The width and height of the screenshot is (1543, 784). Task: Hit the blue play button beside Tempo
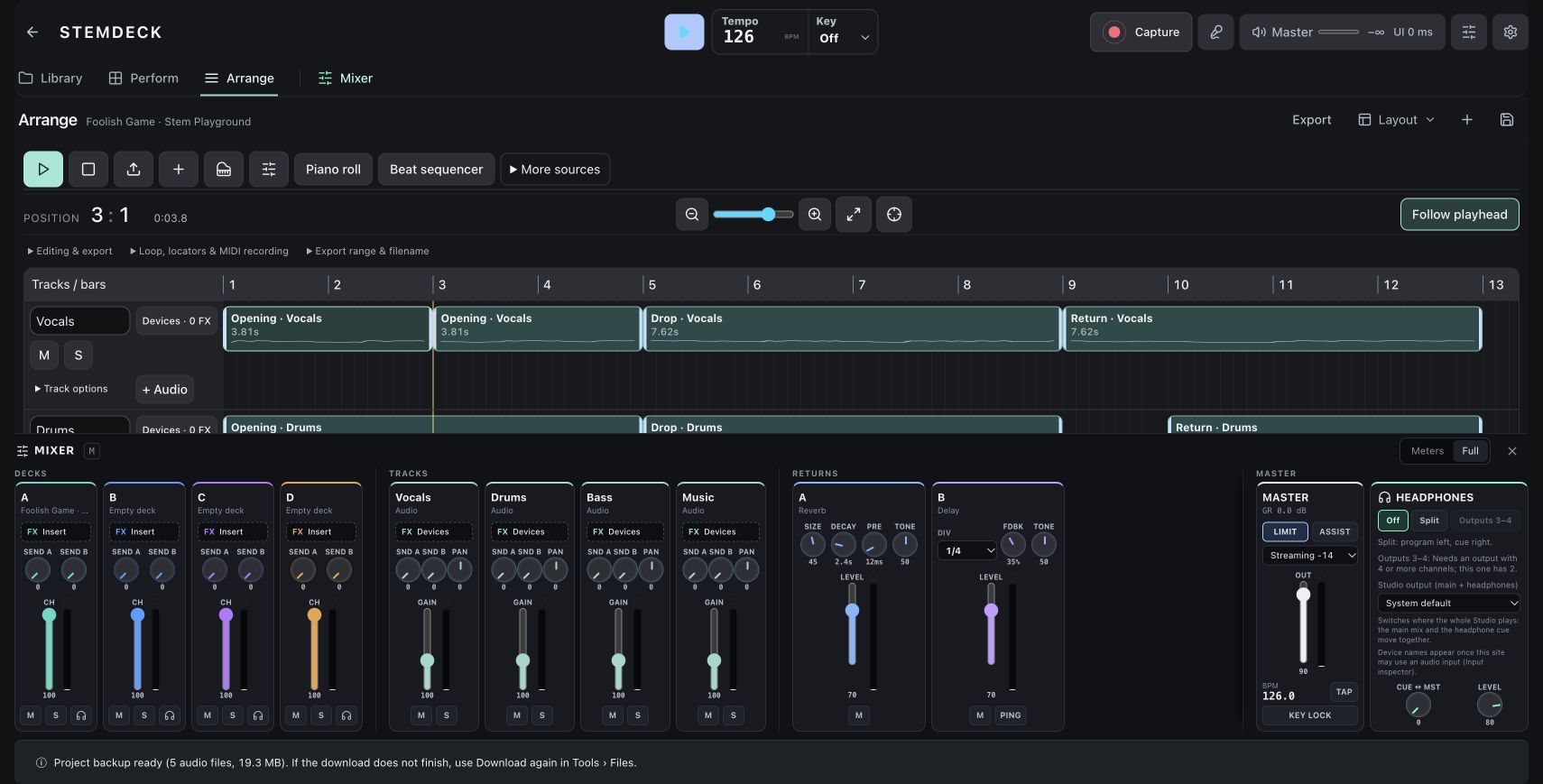684,32
